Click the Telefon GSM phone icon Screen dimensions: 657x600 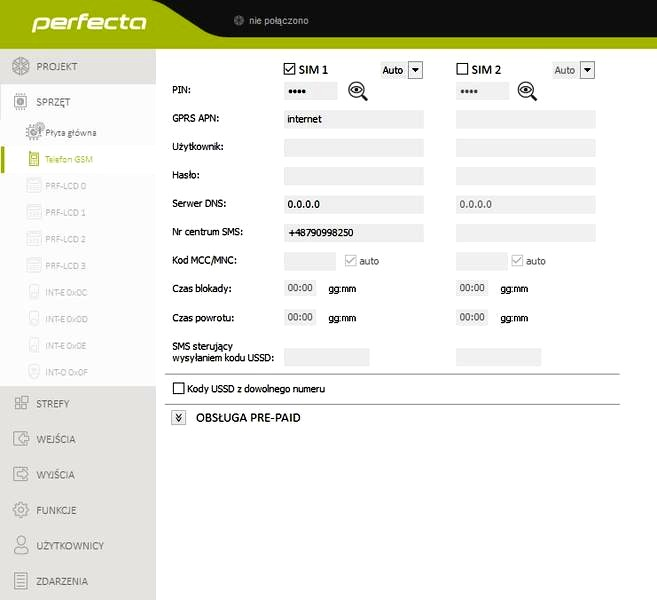coord(34,159)
